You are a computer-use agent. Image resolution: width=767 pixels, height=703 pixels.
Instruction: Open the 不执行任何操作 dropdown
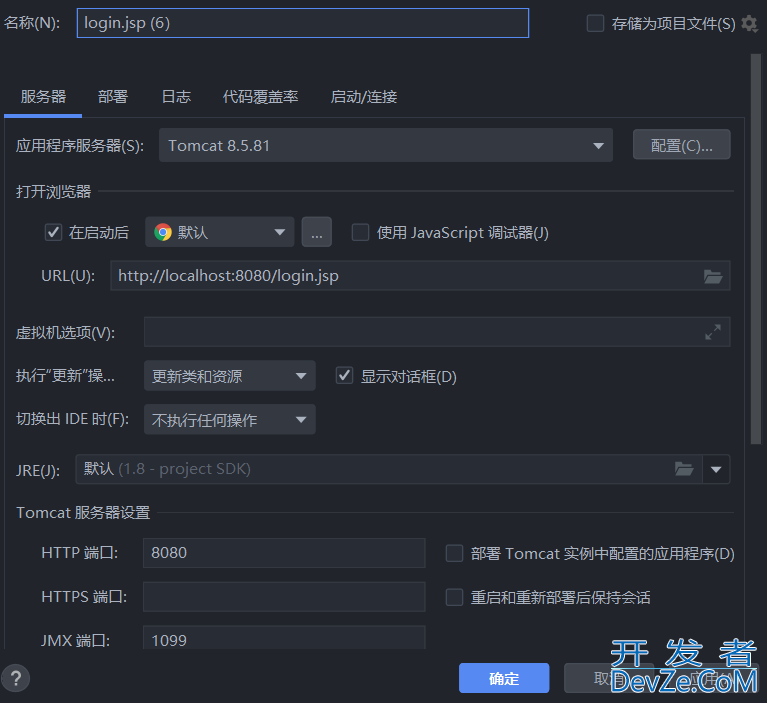click(x=229, y=419)
